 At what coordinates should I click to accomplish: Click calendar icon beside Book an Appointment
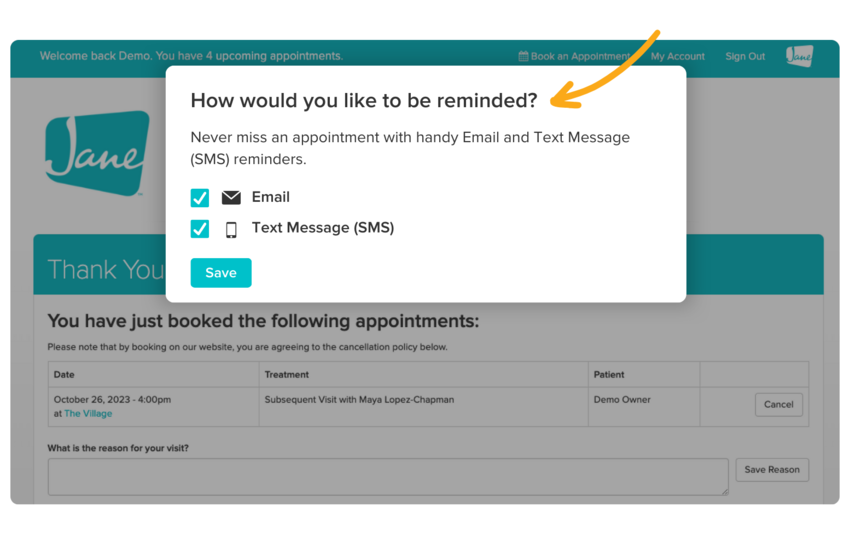pyautogui.click(x=523, y=57)
